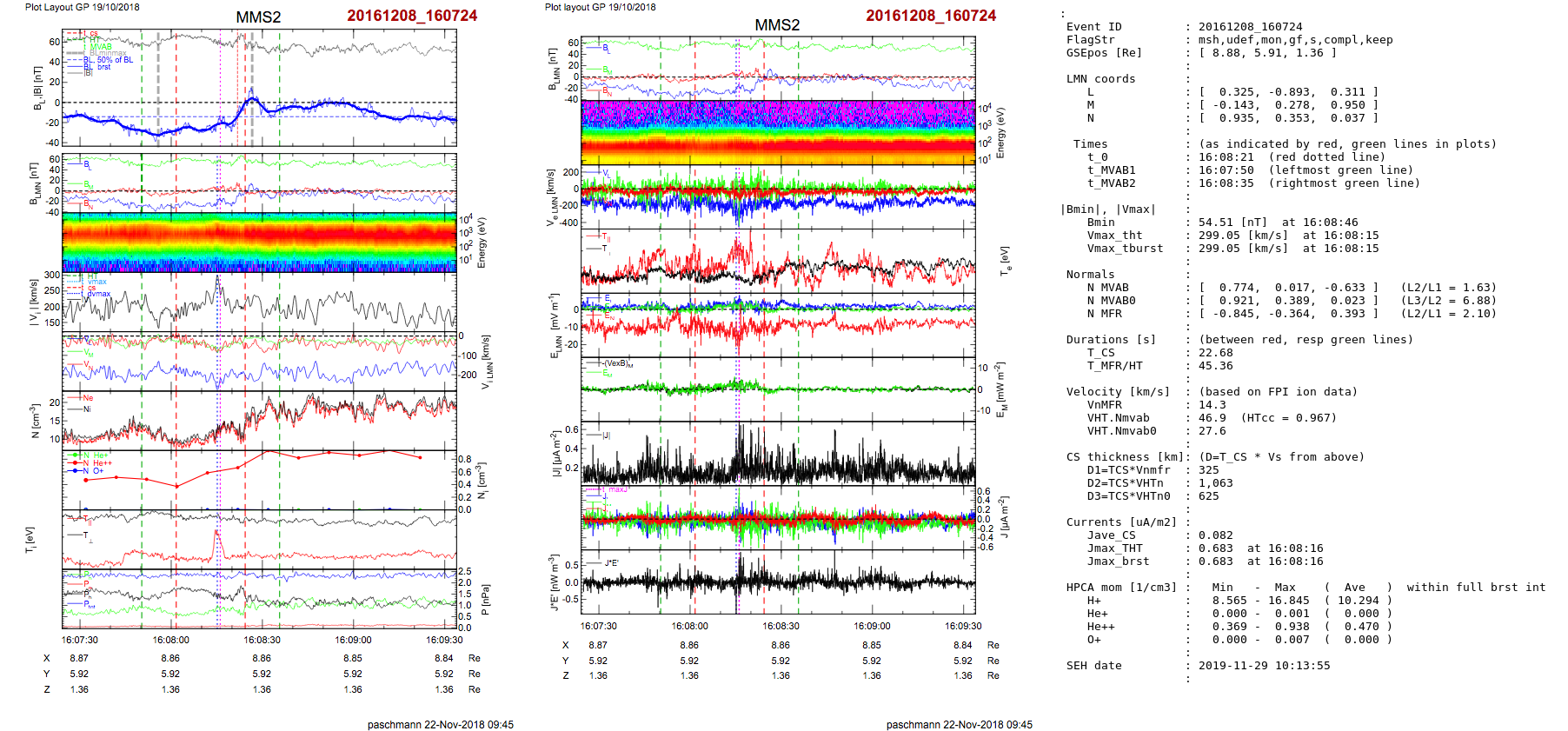Click the Event ID row in text panel

pyautogui.click(x=1093, y=27)
